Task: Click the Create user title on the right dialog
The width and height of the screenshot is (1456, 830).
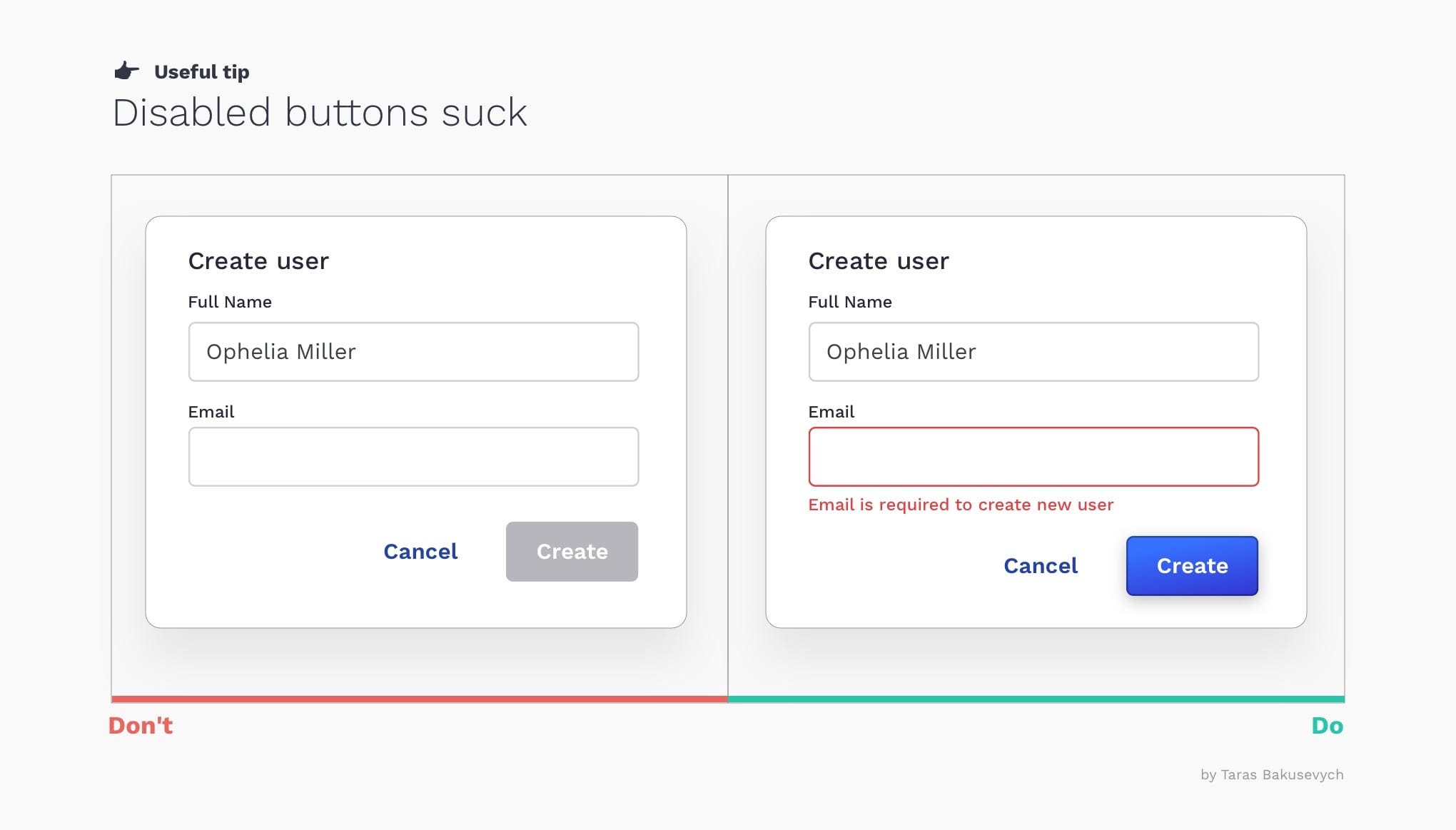Action: (x=879, y=260)
